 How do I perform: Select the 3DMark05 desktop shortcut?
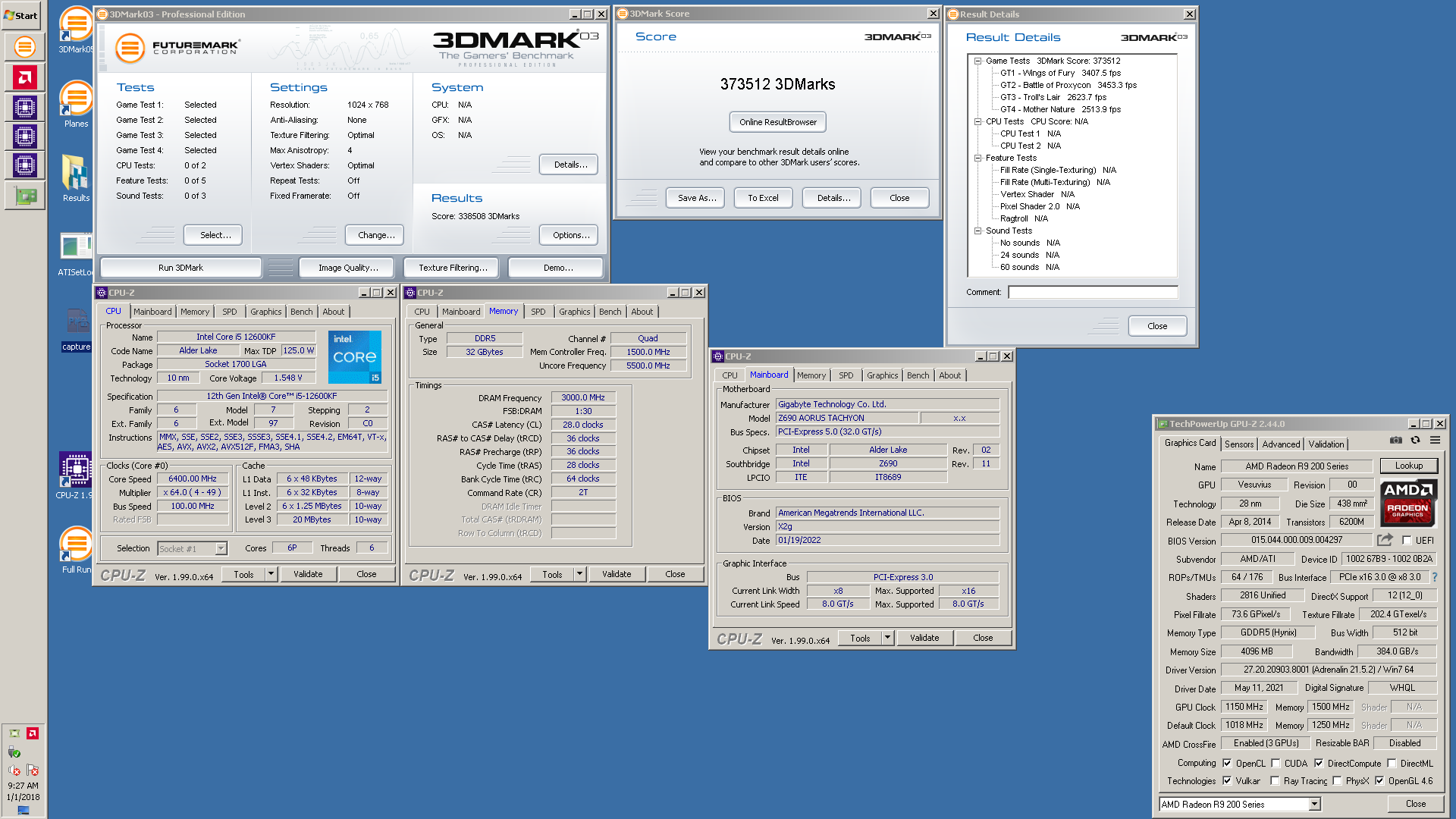[76, 30]
